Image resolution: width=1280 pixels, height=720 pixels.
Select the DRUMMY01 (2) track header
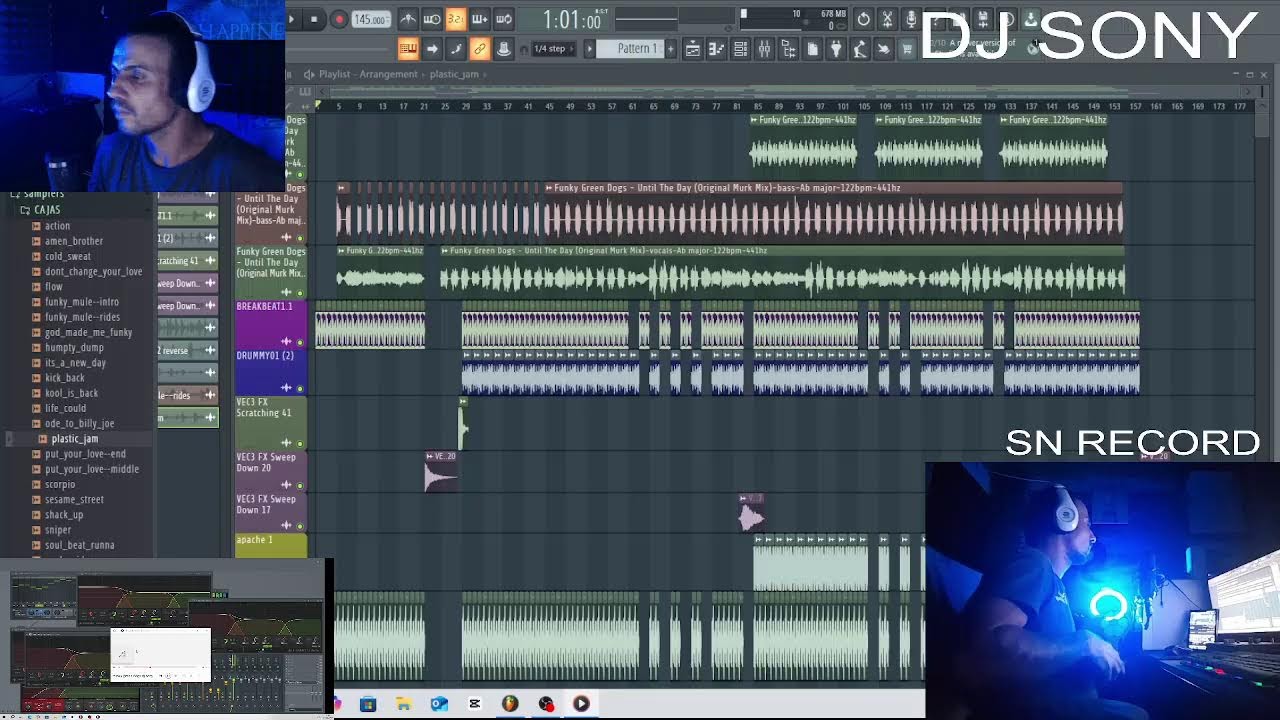pos(270,372)
